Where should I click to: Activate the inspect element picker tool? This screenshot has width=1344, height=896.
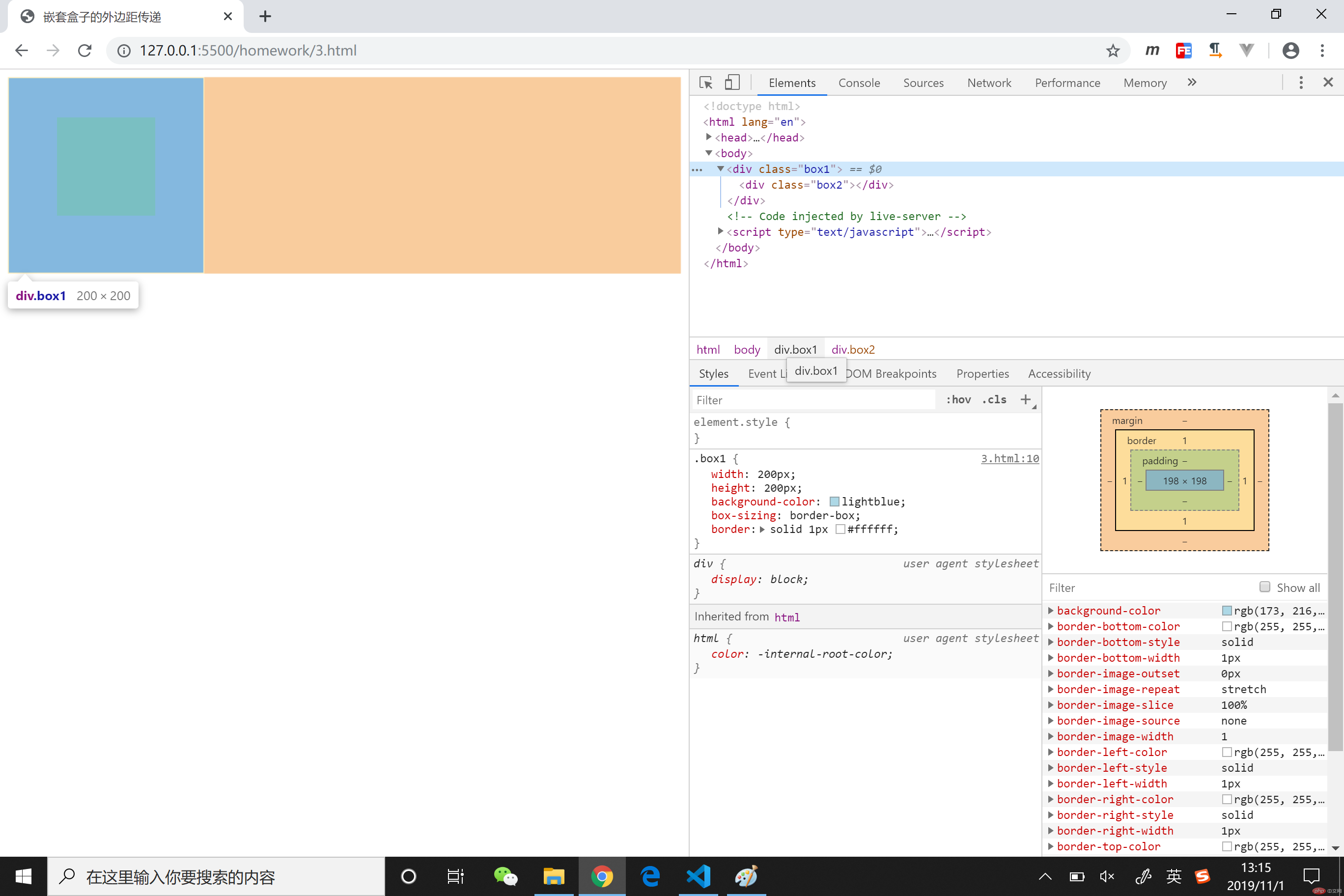[706, 83]
